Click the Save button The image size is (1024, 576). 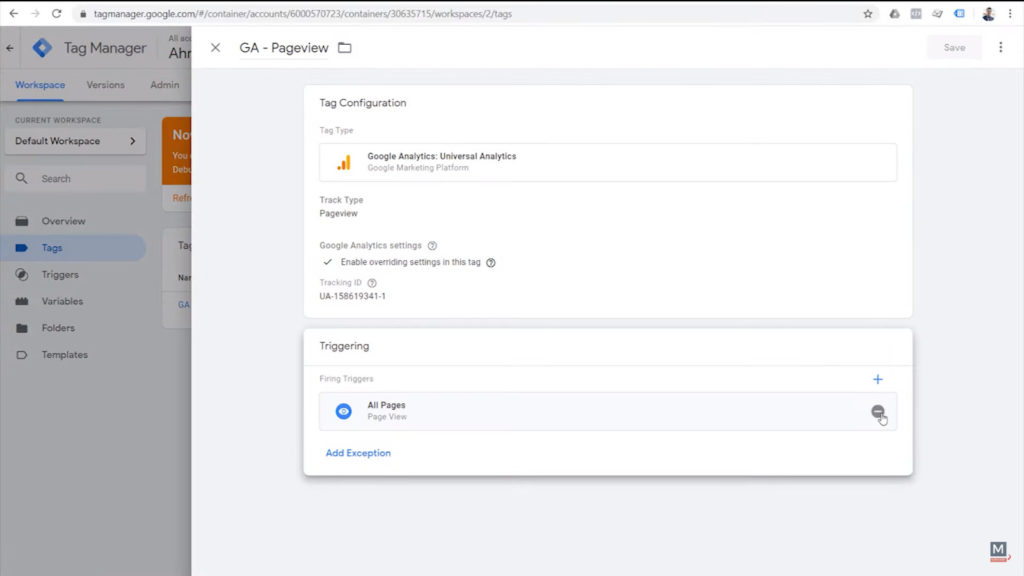[954, 47]
